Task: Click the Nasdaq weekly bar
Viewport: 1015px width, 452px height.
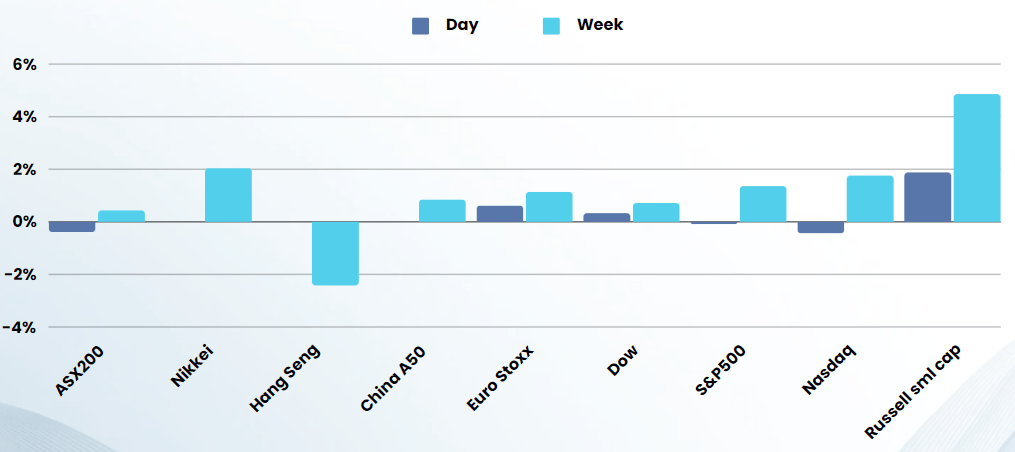Action: [870, 199]
